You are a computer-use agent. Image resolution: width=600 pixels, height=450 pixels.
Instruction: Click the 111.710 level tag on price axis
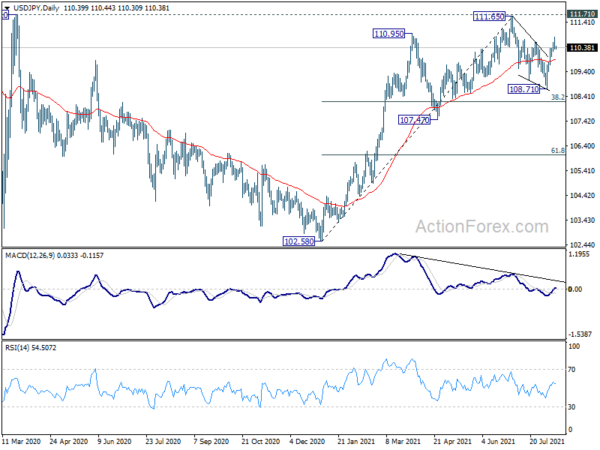click(x=582, y=14)
